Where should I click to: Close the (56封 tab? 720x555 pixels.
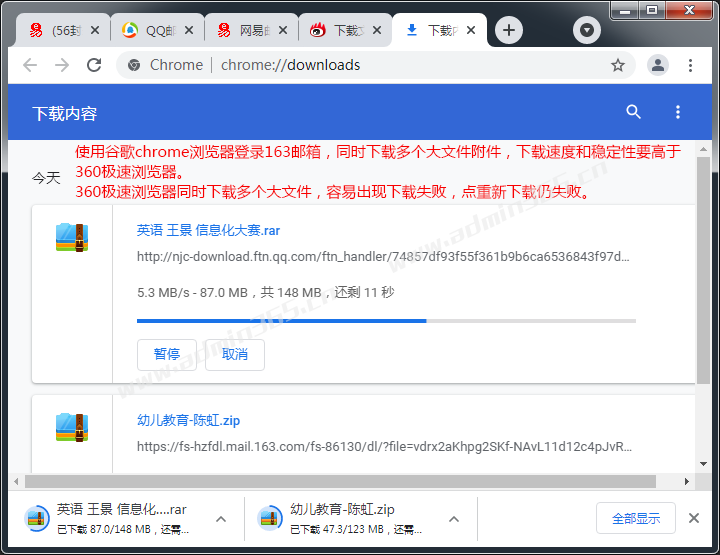95,30
